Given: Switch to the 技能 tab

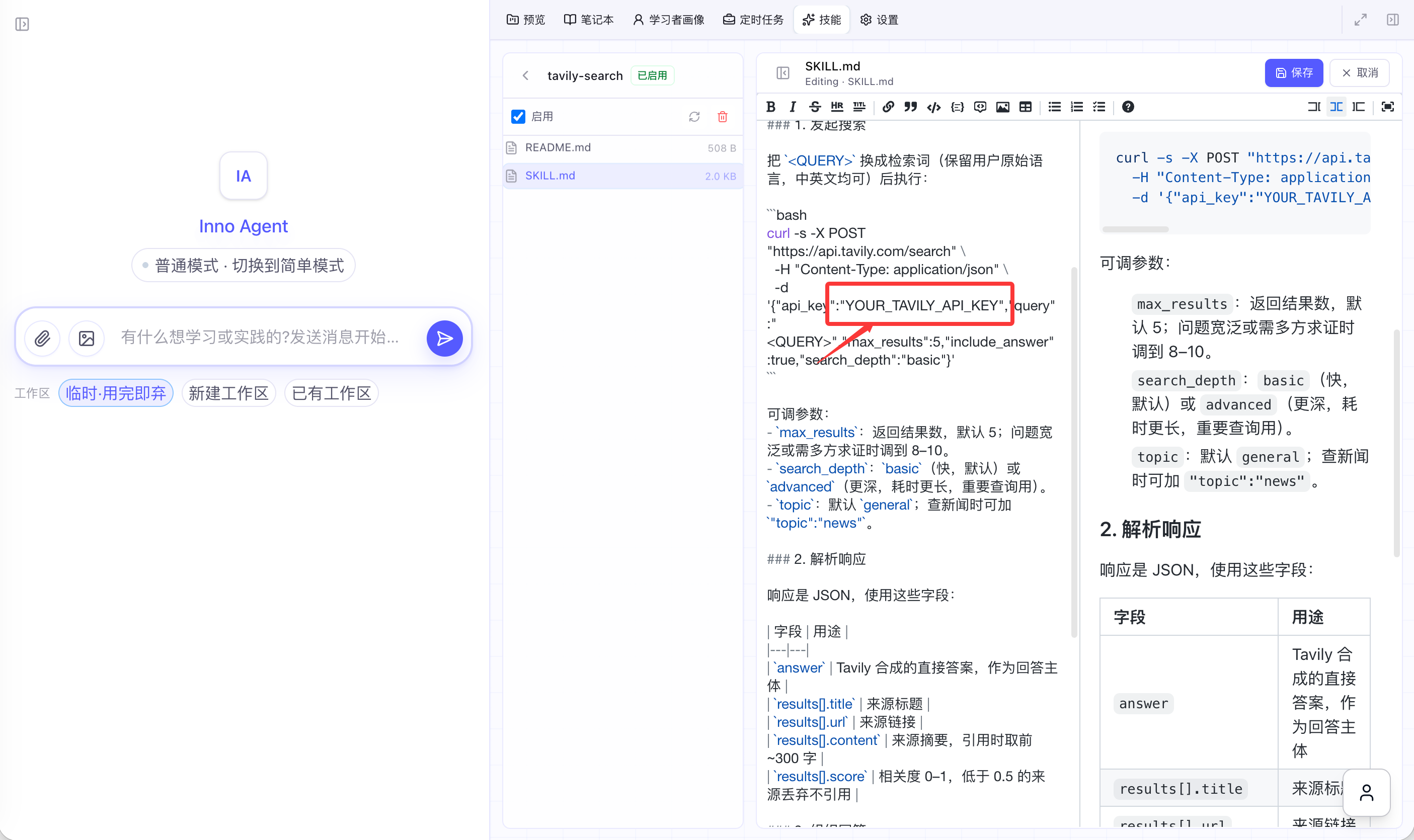Looking at the screenshot, I should coord(822,20).
